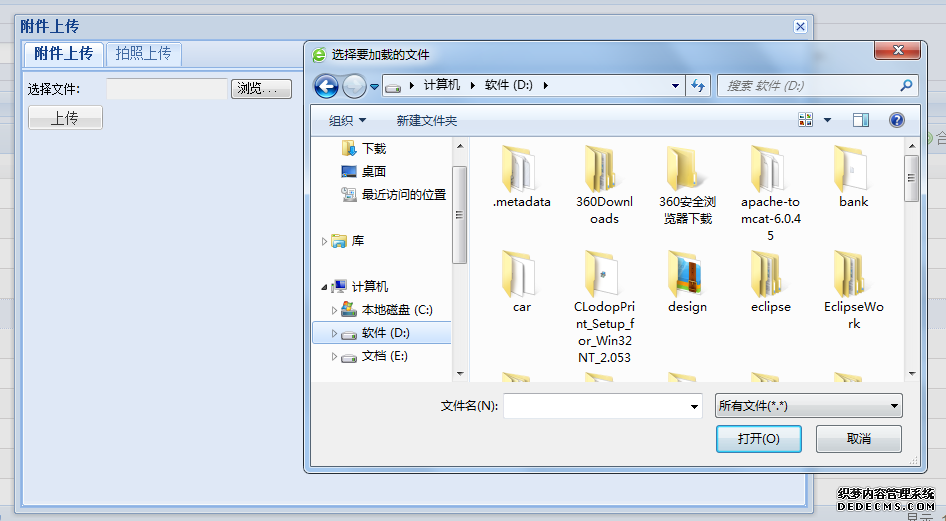
Task: Click the search magnifier icon
Action: pos(906,86)
